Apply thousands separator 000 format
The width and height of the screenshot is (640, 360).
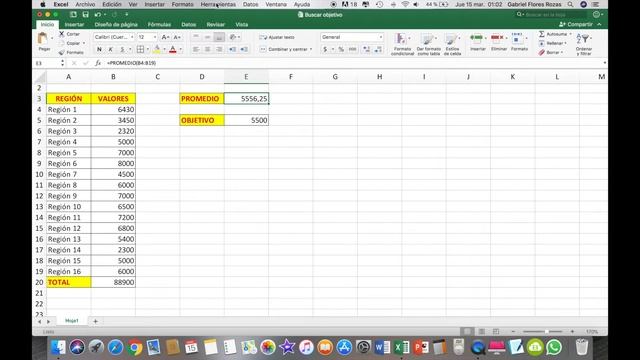pyautogui.click(x=353, y=49)
